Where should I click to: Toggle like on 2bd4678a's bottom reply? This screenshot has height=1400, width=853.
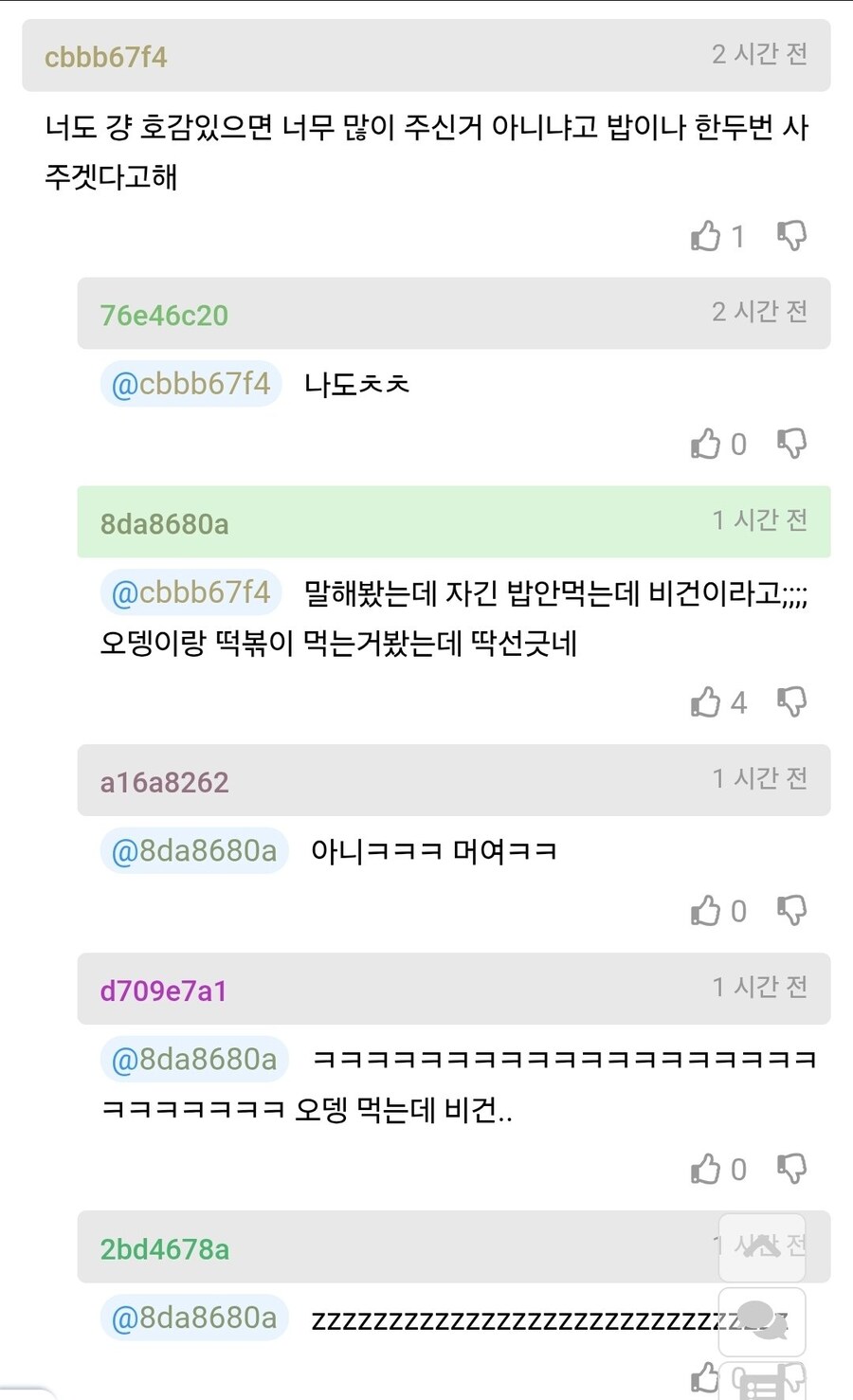tap(706, 1379)
